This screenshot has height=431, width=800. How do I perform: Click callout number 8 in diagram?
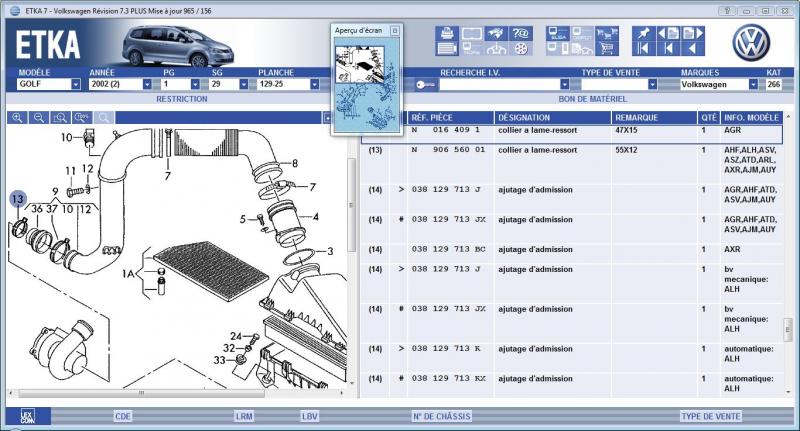pos(295,163)
